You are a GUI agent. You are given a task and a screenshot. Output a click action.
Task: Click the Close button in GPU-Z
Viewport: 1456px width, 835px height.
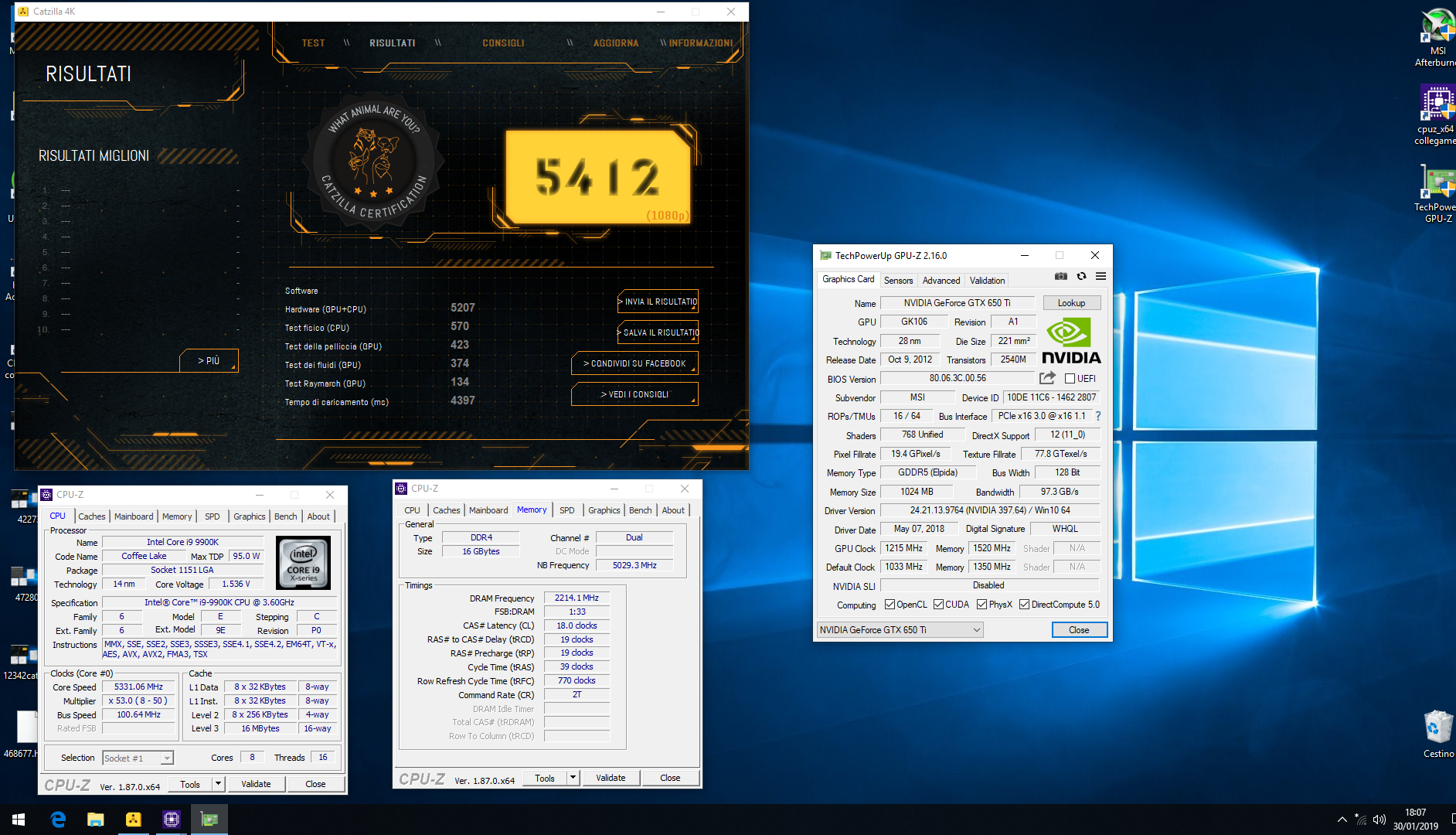tap(1079, 630)
